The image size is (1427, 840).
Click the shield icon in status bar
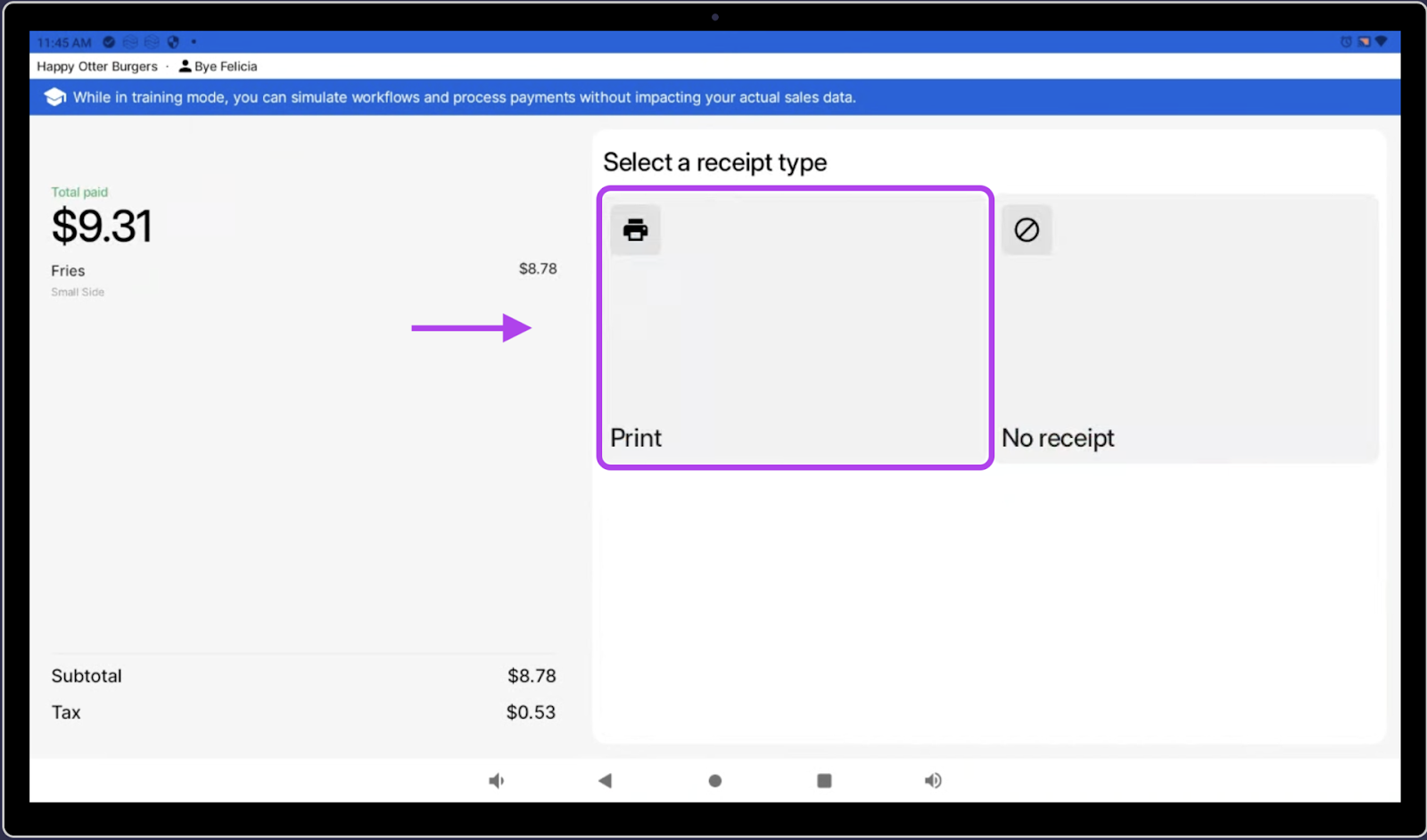173,42
